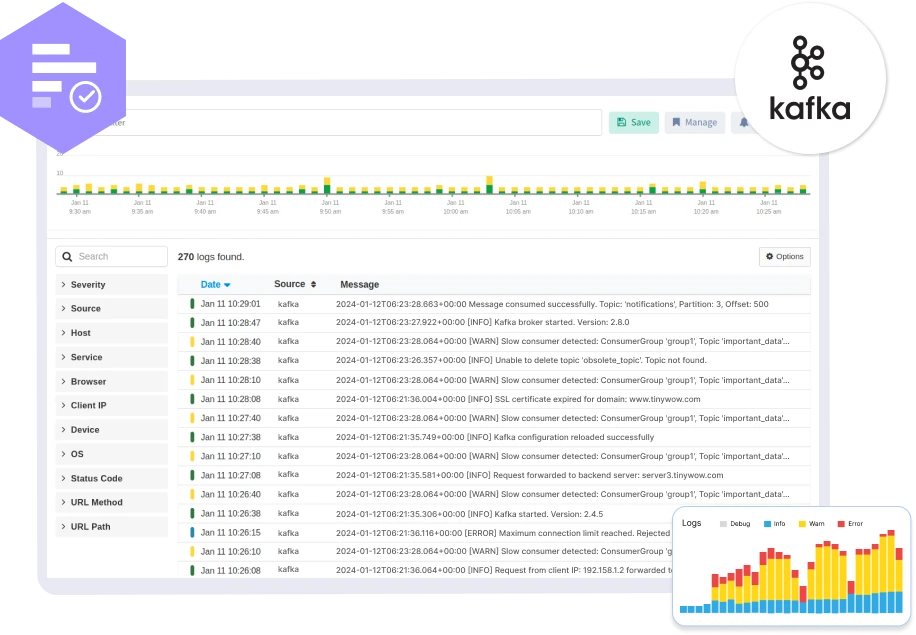Select the Jan 11 10:28:10 log entry

[x=494, y=380]
